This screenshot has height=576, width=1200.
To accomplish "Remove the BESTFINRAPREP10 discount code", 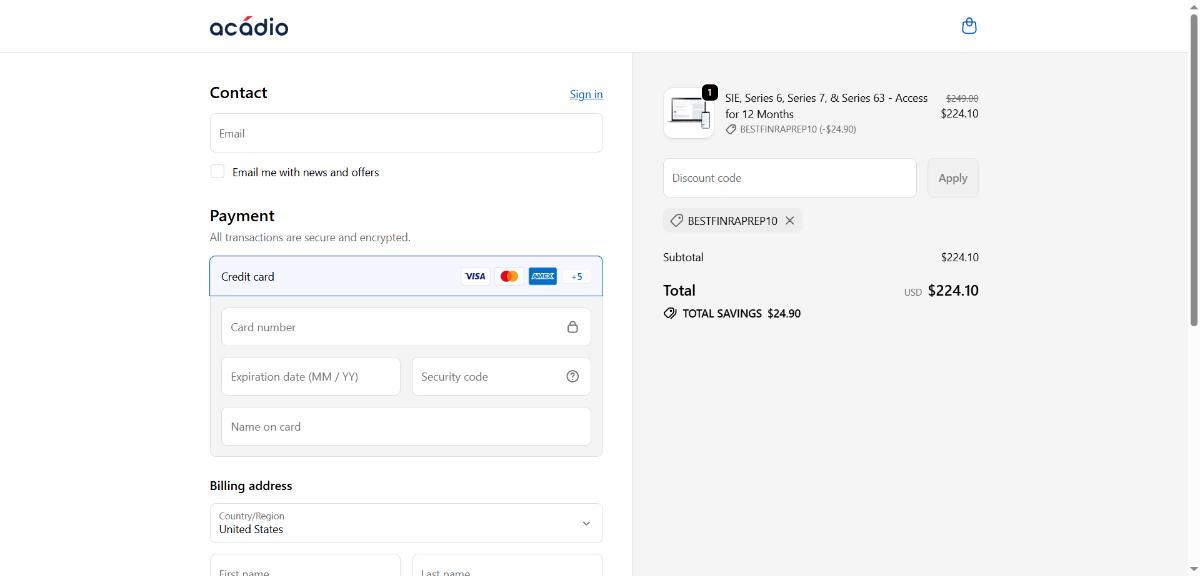I will click(790, 221).
